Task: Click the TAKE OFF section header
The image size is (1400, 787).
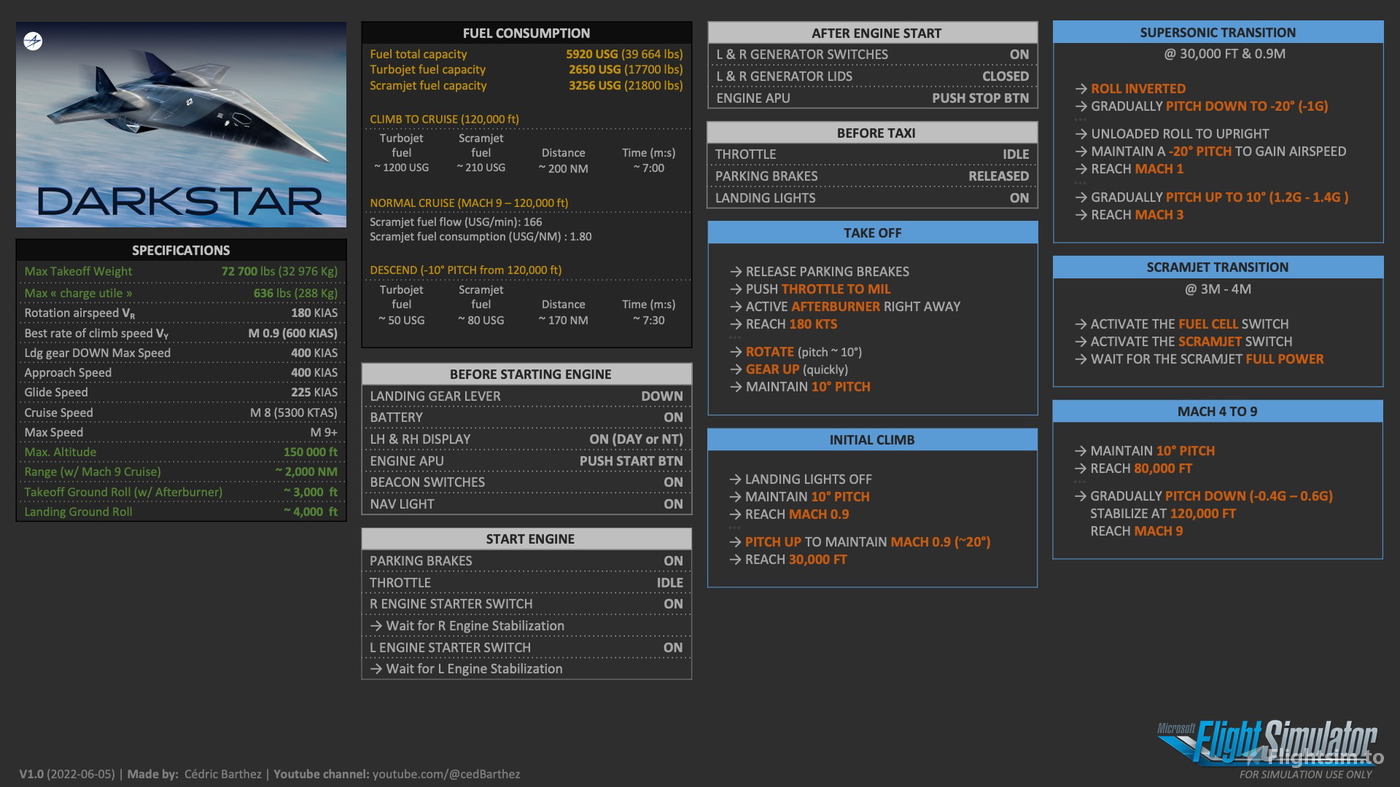Action: click(872, 233)
